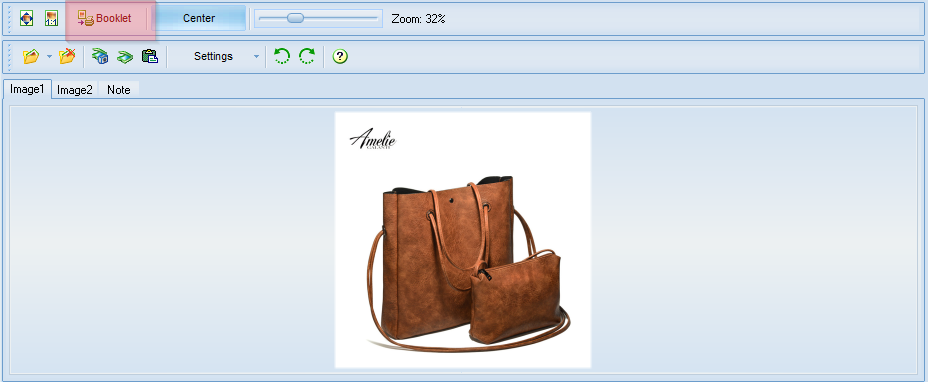Click the Zoom: 32% label
Screen dimensions: 928x382
(x=418, y=18)
